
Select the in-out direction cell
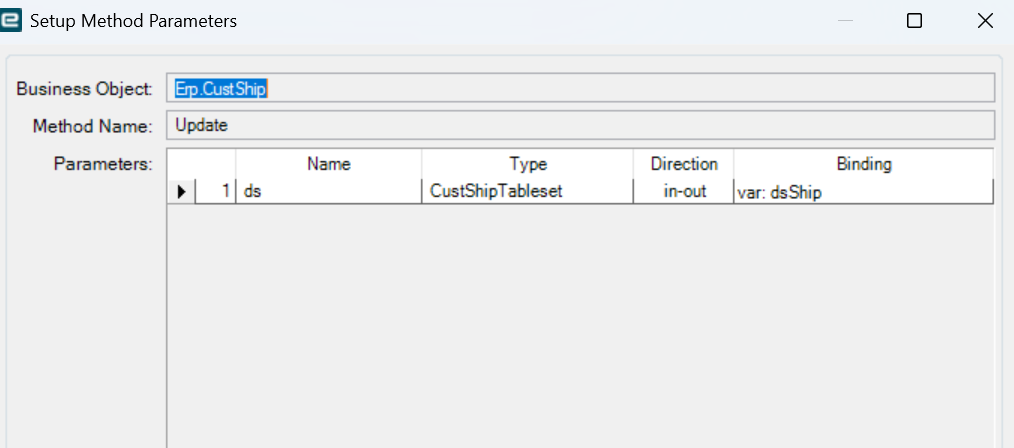pos(684,192)
